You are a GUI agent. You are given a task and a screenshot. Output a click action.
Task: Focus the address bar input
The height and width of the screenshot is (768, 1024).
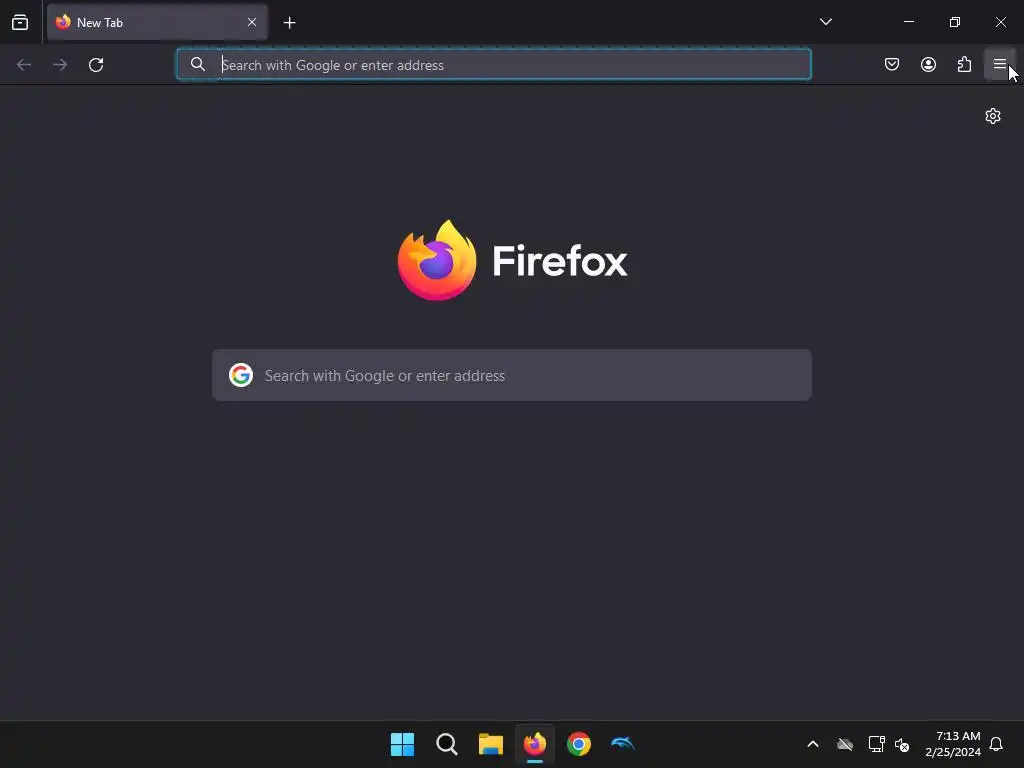click(494, 64)
